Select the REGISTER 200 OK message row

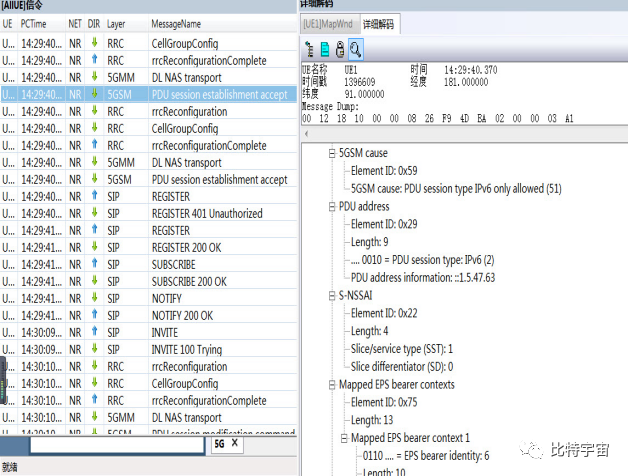[148, 247]
